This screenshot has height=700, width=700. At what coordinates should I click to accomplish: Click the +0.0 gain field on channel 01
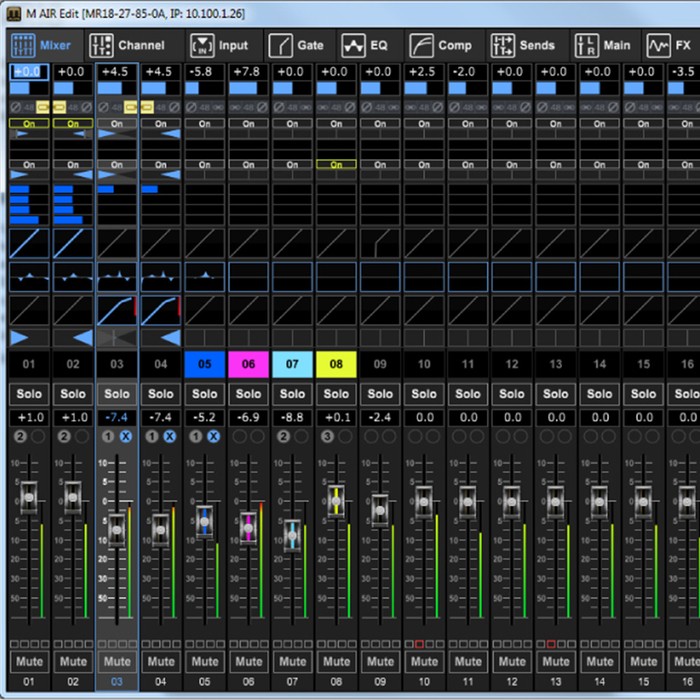(29, 72)
